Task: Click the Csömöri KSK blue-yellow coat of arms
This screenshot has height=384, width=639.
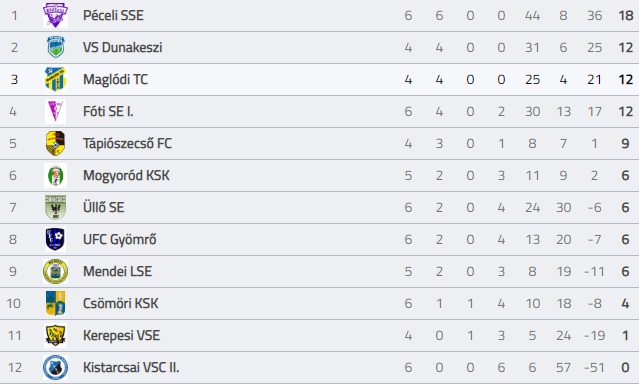Action: click(x=55, y=303)
